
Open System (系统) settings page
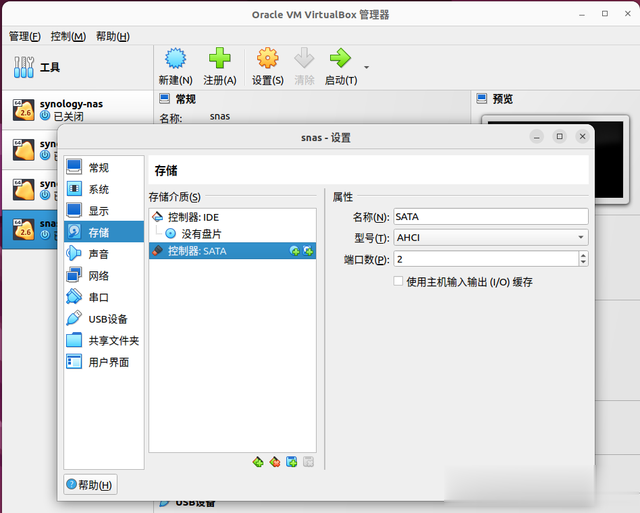(x=104, y=189)
